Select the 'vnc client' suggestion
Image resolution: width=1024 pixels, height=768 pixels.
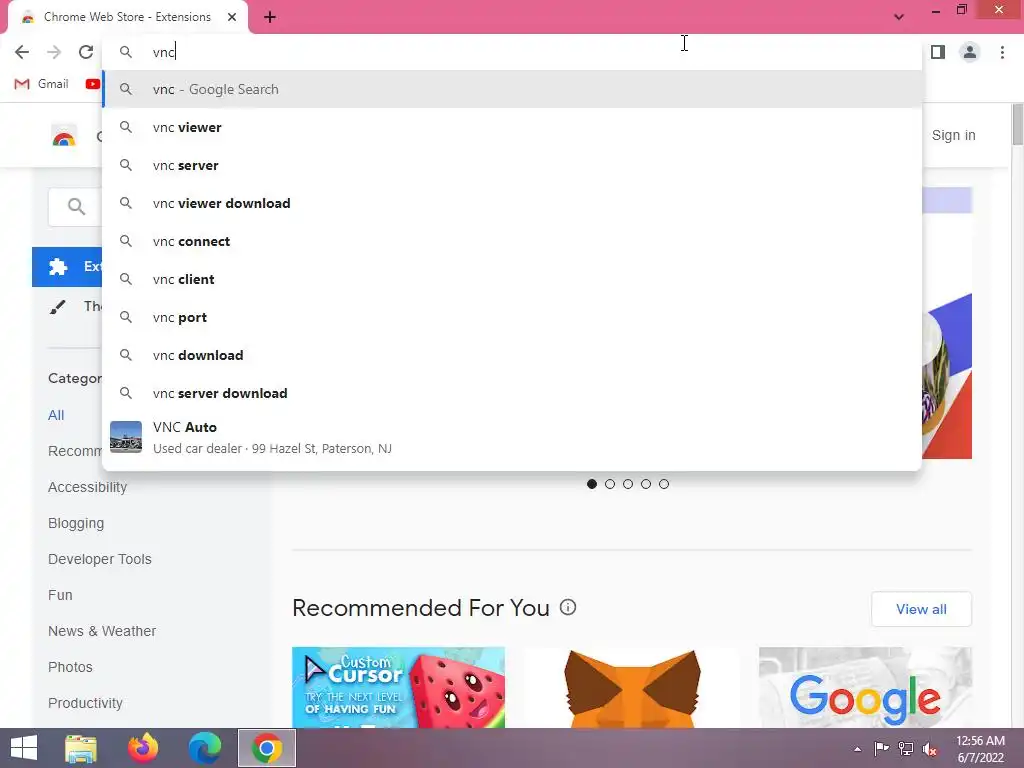pos(512,279)
